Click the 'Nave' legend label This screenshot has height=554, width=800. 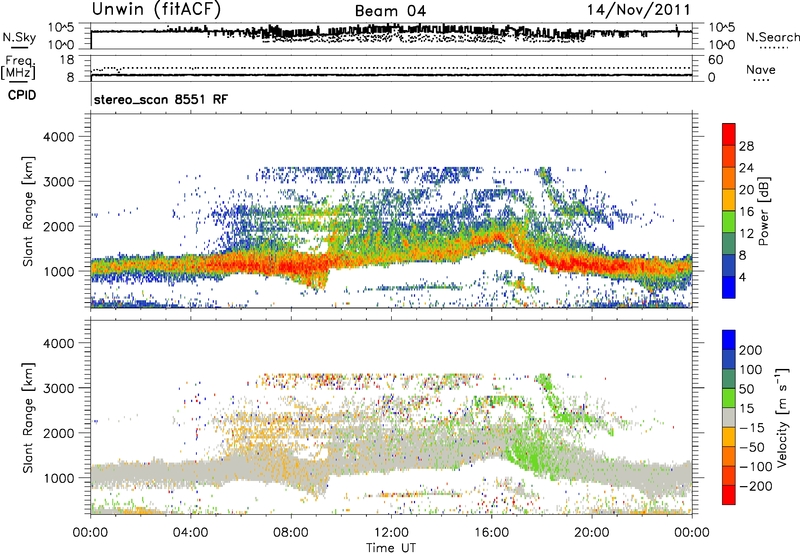[761, 69]
